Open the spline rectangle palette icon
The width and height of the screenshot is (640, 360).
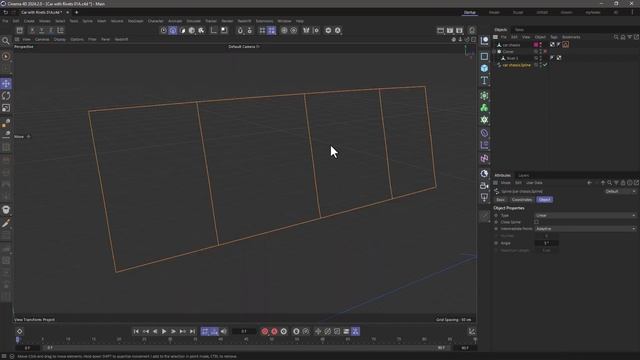(484, 56)
